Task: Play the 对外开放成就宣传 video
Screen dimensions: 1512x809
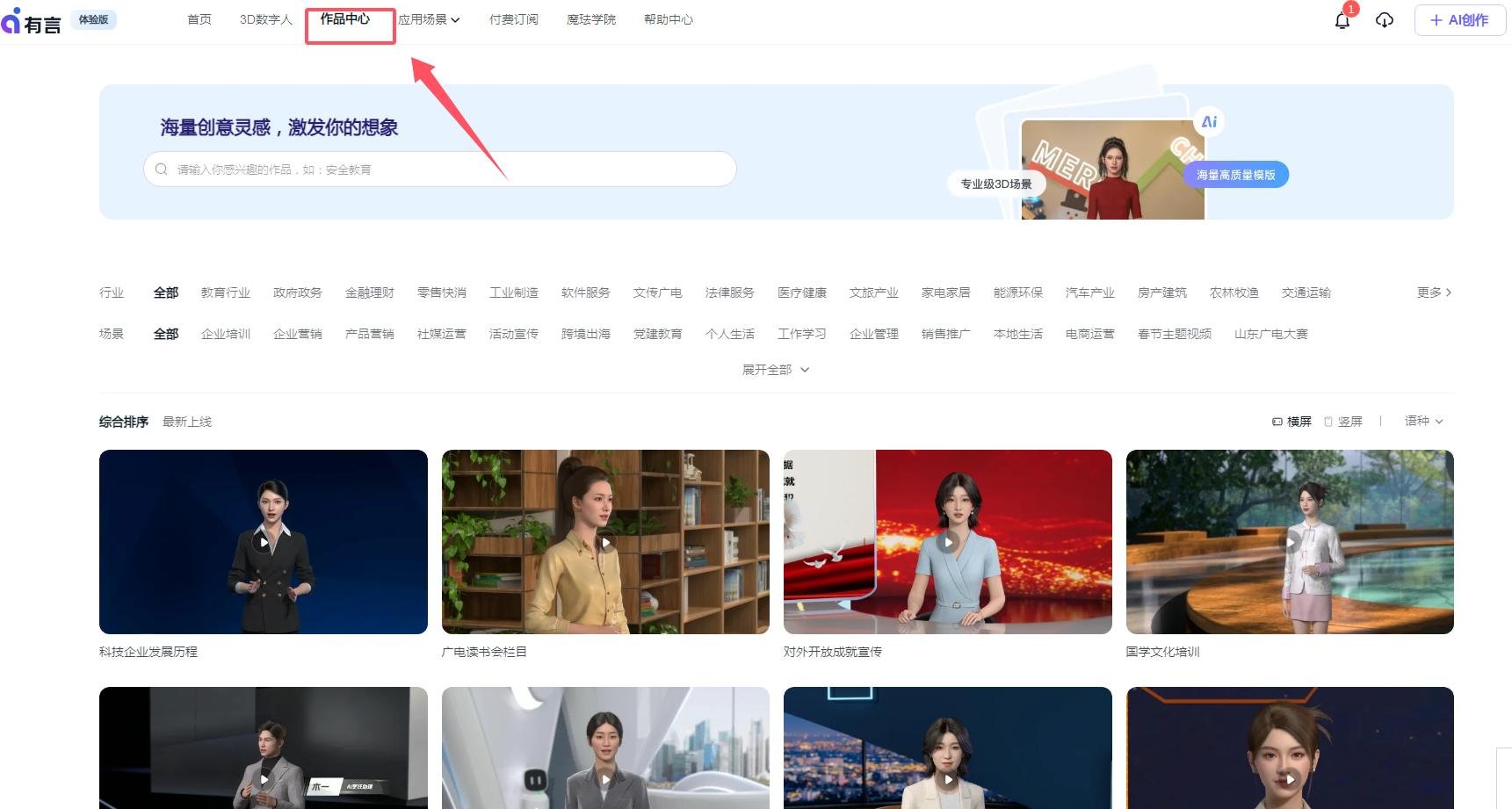Action: click(x=947, y=542)
